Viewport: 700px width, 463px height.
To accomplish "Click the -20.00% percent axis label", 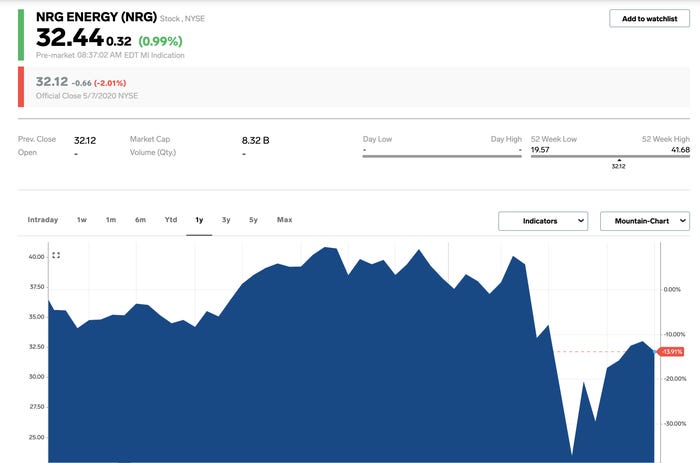I will [675, 379].
